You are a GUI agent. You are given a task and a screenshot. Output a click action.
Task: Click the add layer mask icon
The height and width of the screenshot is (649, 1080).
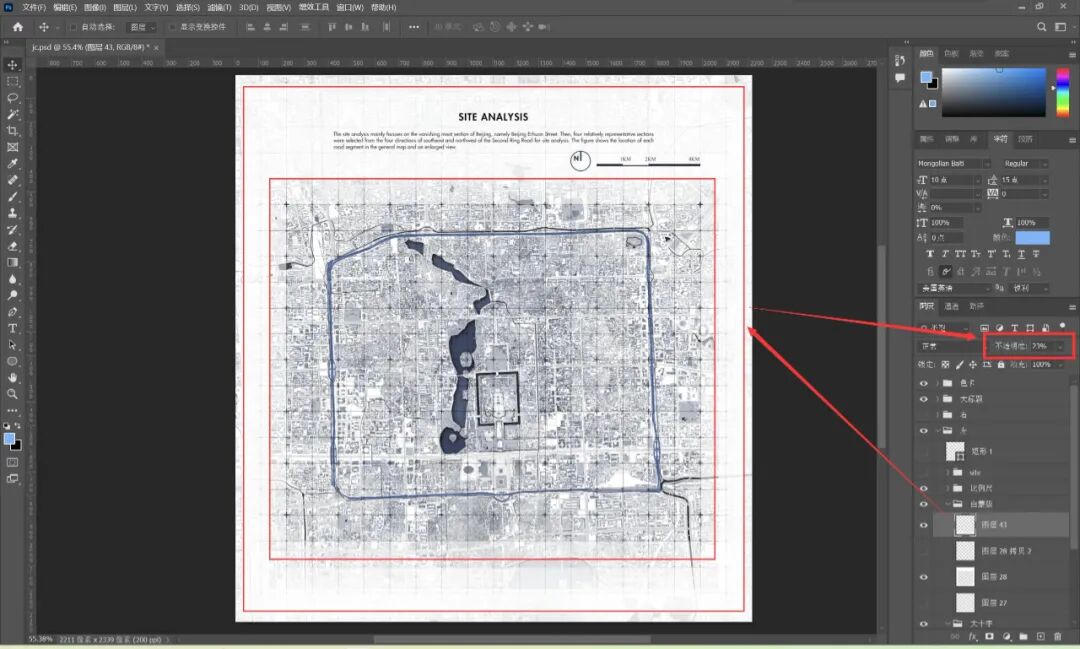click(x=989, y=637)
